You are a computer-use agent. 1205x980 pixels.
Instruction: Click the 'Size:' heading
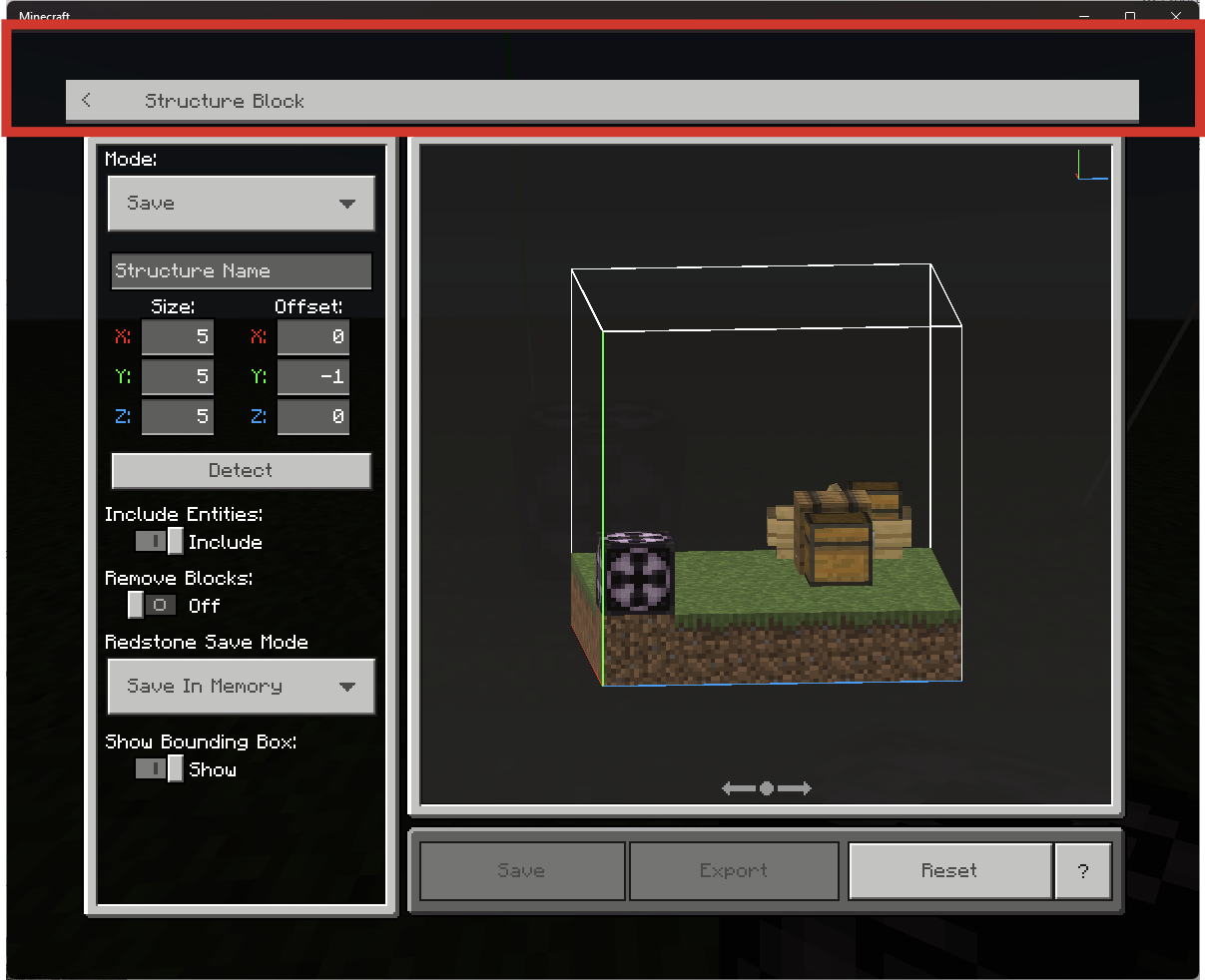173,306
